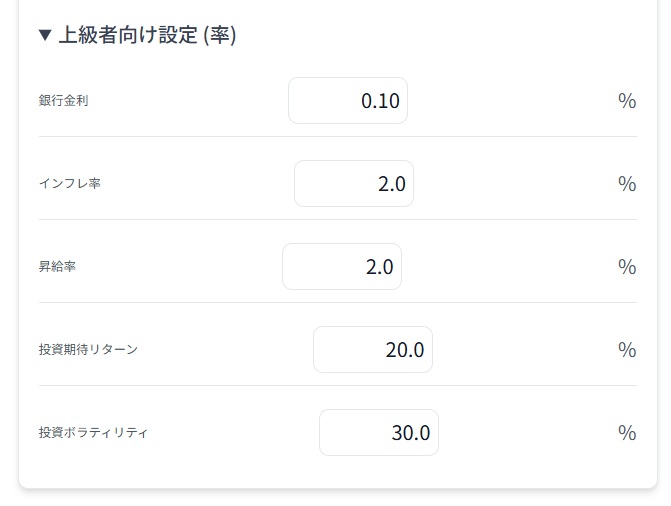Click the percent sign in the 昇給率 row

tap(627, 267)
